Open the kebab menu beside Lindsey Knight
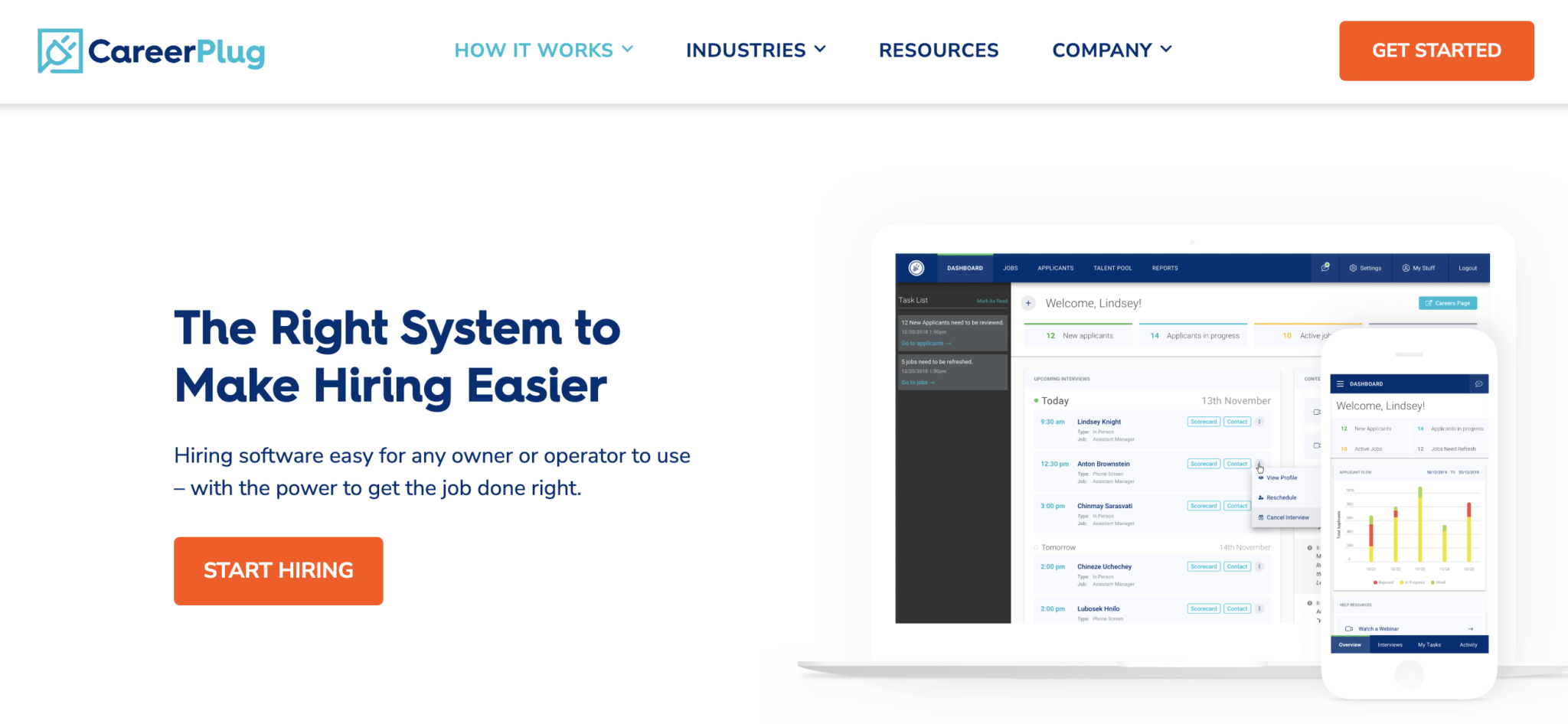1568x724 pixels. [1259, 421]
